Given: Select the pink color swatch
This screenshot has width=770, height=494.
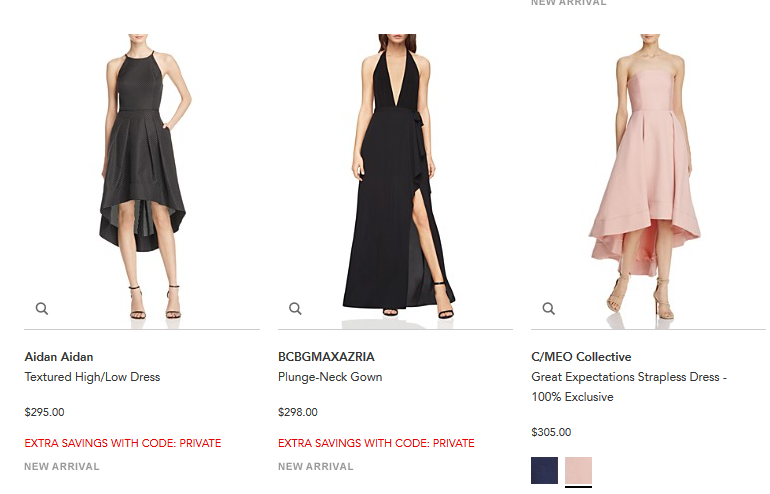Looking at the screenshot, I should (578, 470).
